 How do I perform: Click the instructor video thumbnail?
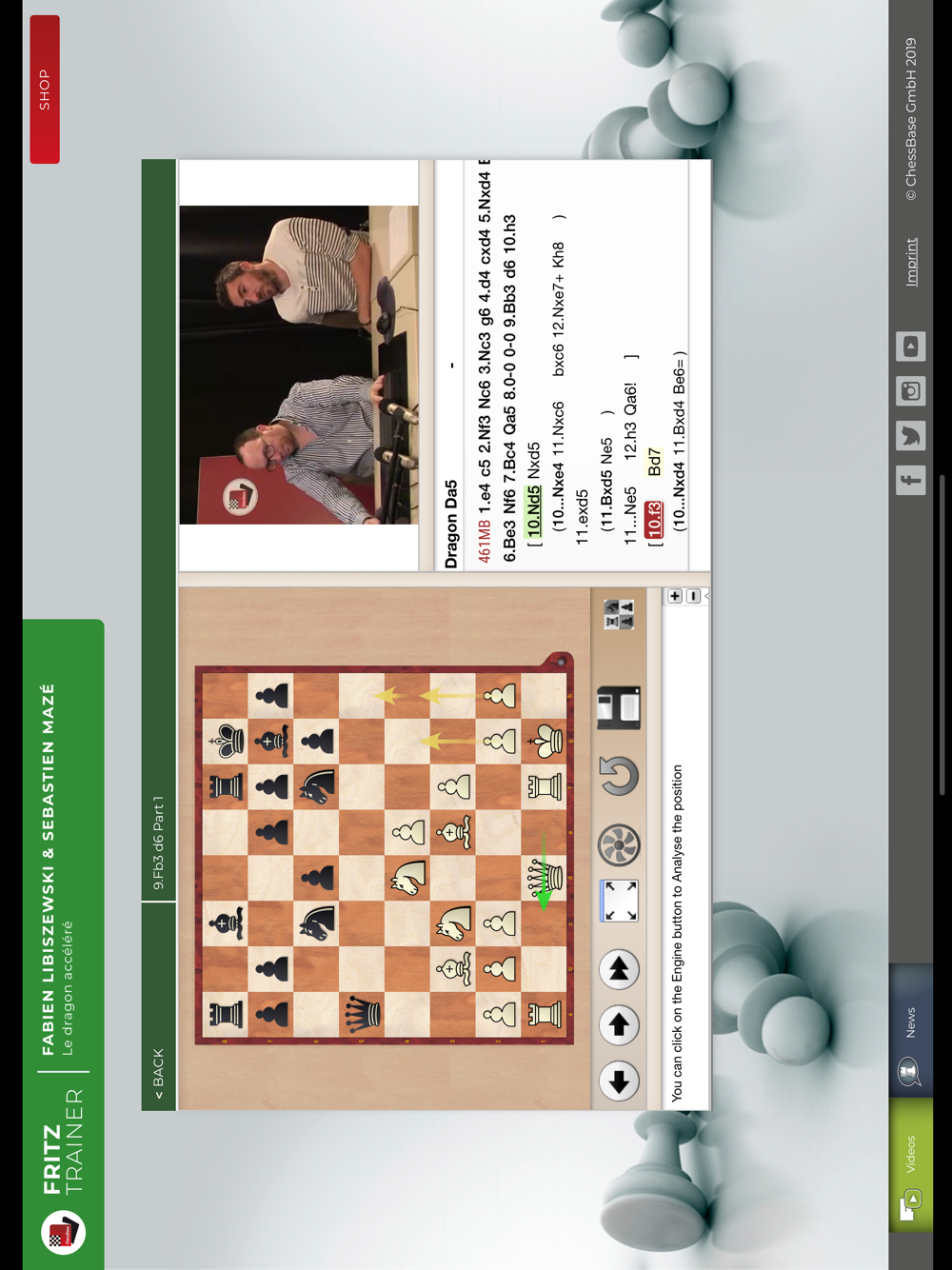(299, 365)
